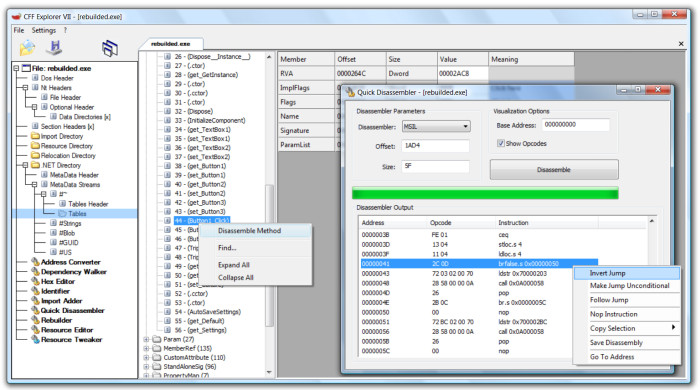The height and width of the screenshot is (390, 700).
Task: Open the Disassembler MSIL dropdown
Action: 436,127
